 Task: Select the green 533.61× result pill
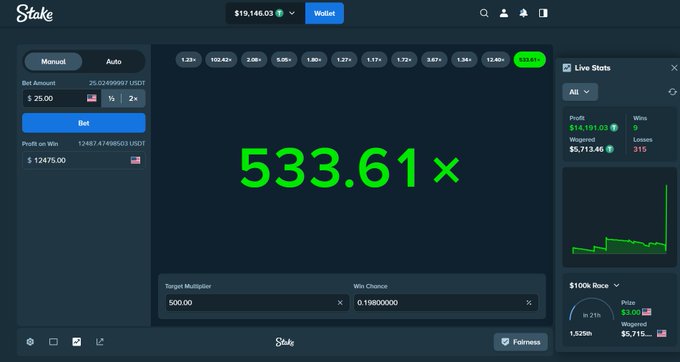[530, 60]
